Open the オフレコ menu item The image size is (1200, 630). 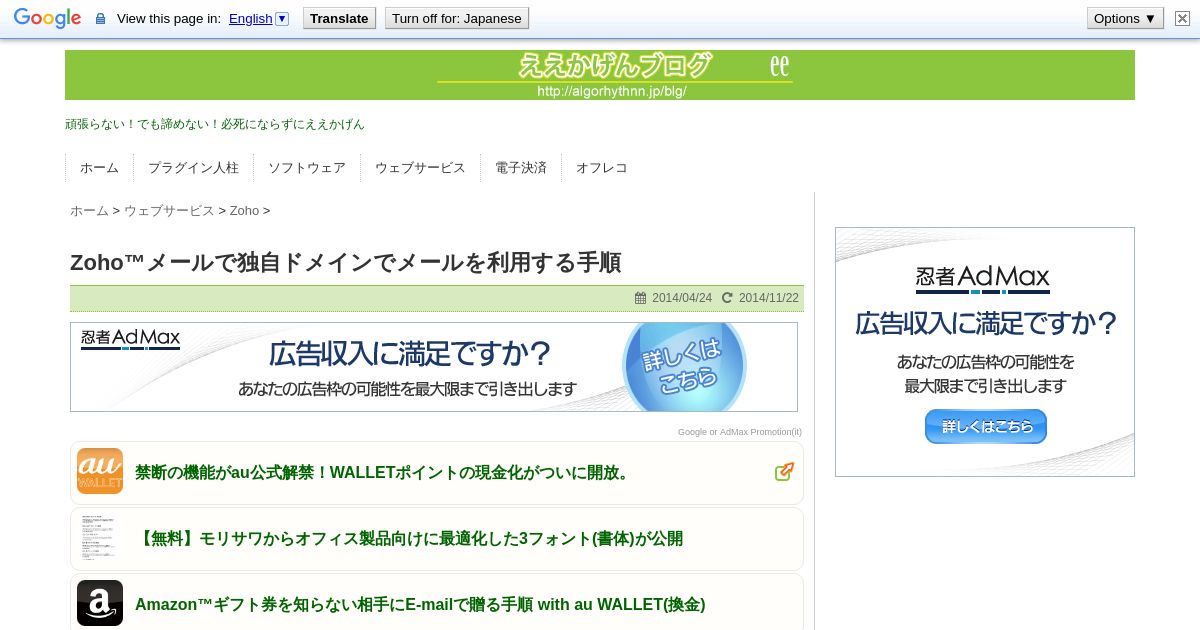602,168
